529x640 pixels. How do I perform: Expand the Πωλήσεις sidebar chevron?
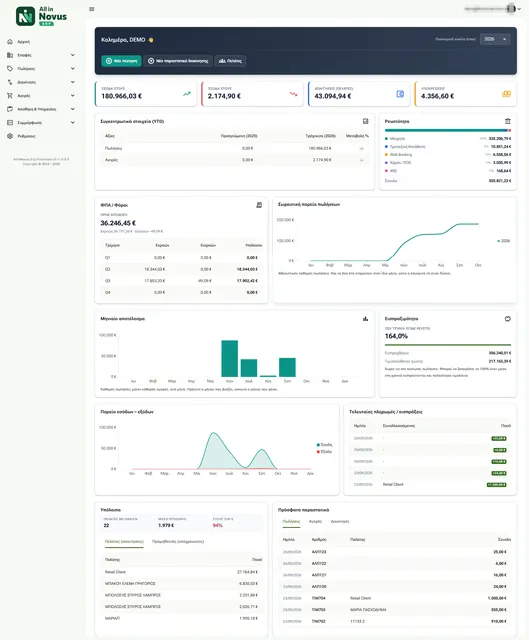(x=73, y=69)
